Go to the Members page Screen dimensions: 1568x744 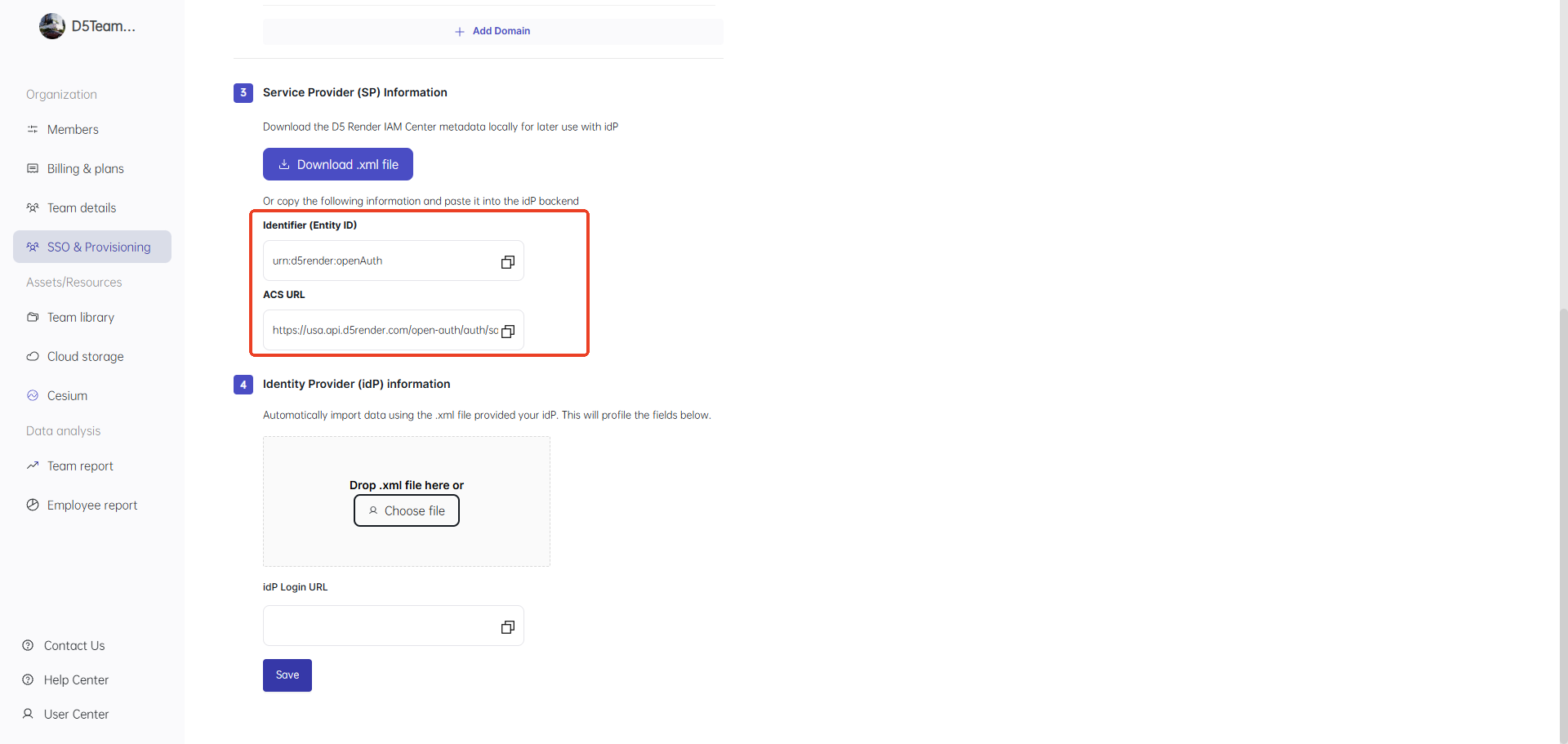(x=73, y=130)
